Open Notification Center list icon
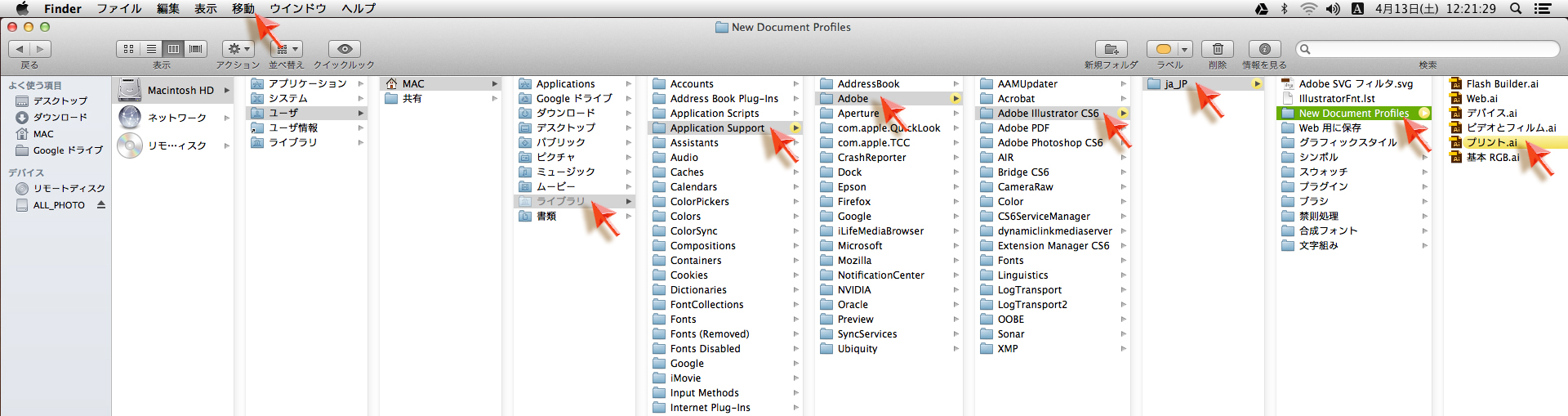 pos(1543,8)
